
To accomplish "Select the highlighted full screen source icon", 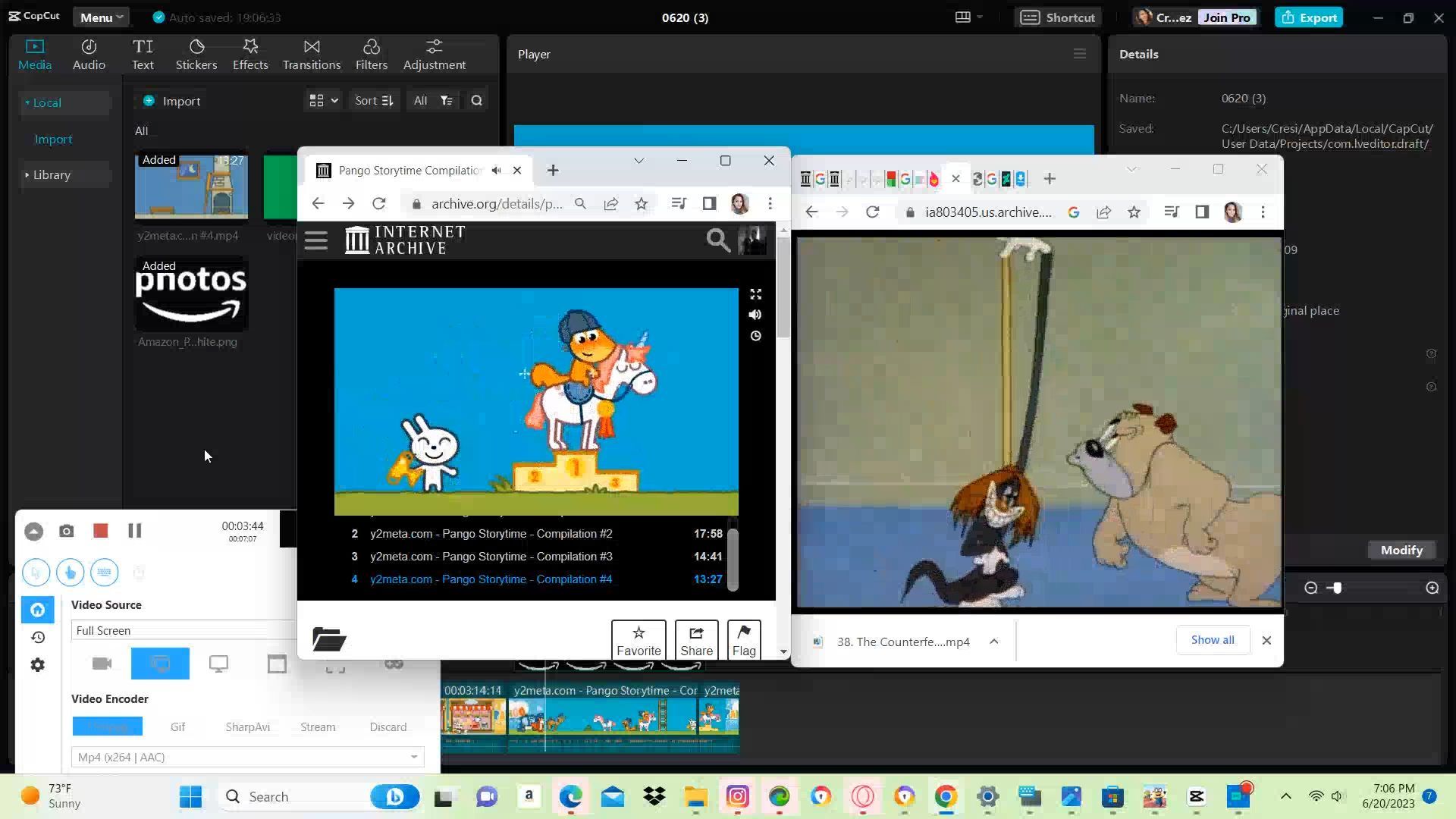I will tap(160, 664).
